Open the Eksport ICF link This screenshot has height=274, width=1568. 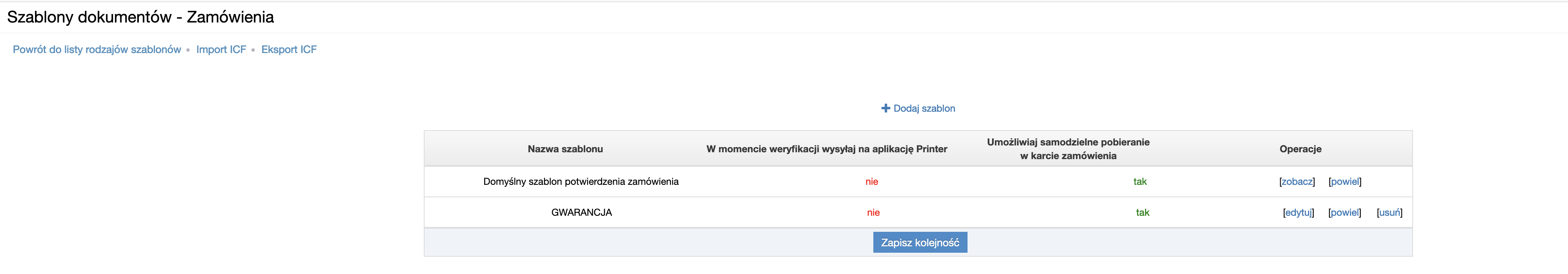pos(289,50)
